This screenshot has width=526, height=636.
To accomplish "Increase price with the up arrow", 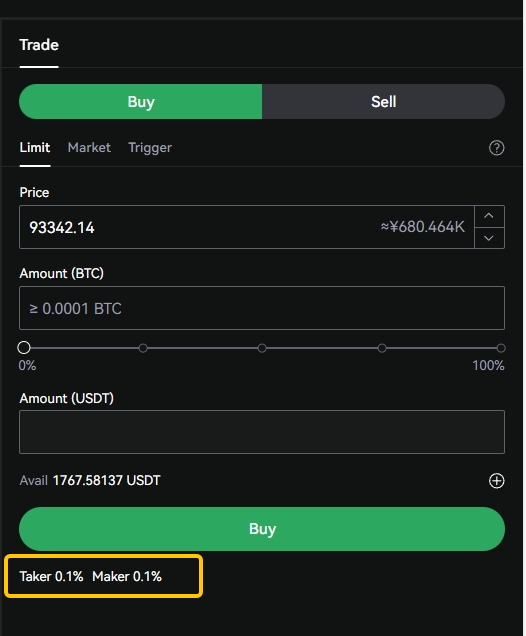I will pos(489,216).
